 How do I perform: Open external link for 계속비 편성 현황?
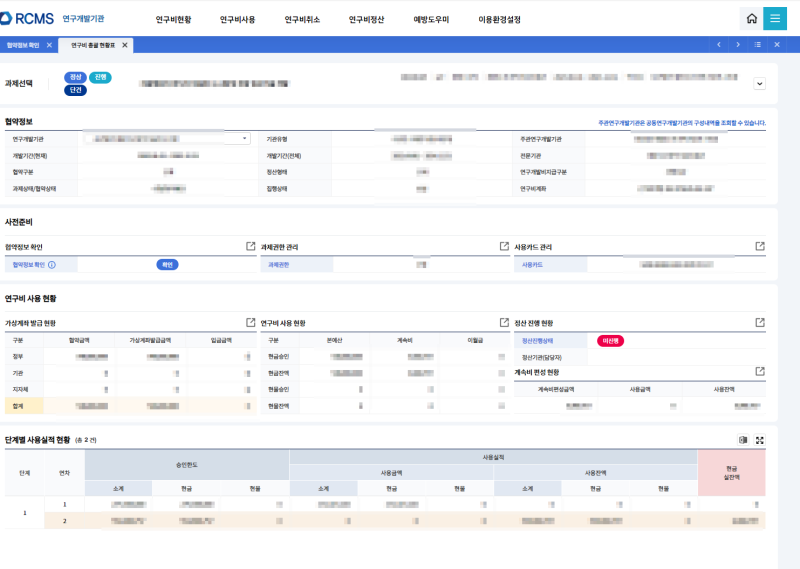tap(760, 372)
